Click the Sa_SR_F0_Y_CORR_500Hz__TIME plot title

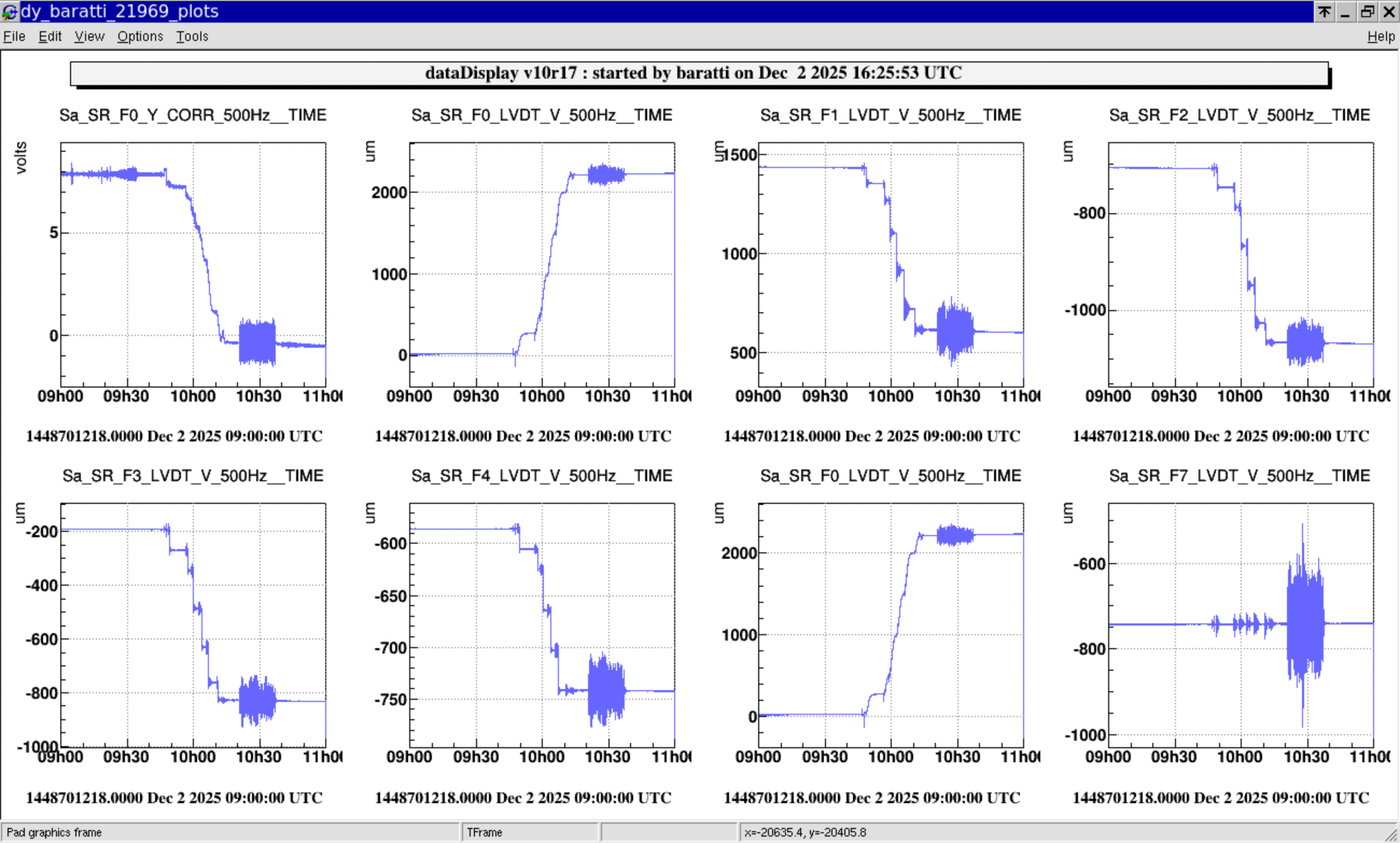click(x=193, y=115)
